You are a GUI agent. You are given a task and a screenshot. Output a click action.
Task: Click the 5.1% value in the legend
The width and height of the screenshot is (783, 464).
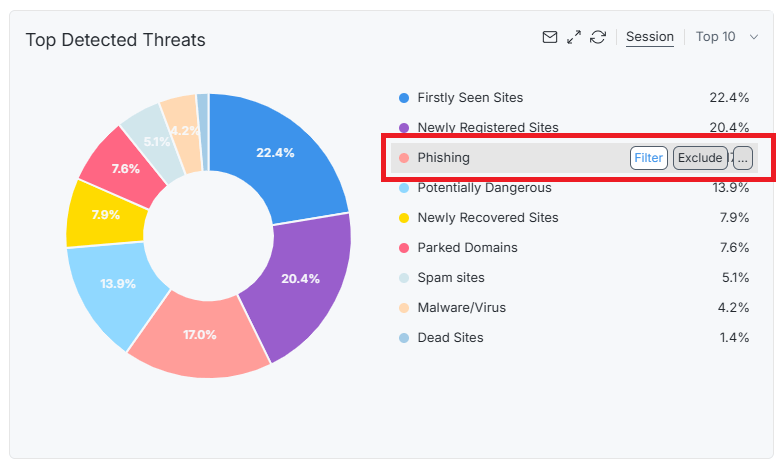(x=735, y=278)
